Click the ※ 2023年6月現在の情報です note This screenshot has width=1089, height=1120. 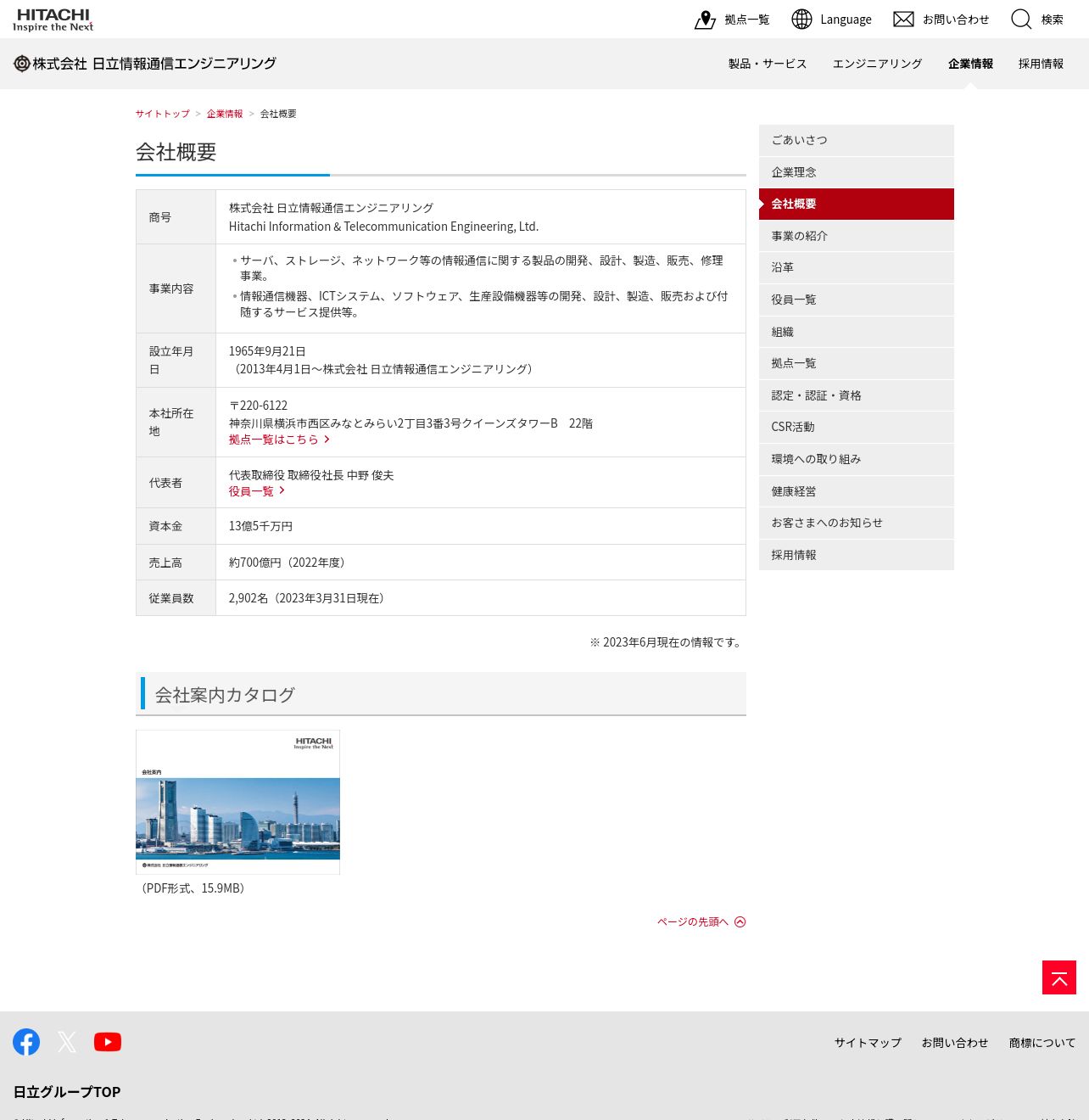(667, 642)
